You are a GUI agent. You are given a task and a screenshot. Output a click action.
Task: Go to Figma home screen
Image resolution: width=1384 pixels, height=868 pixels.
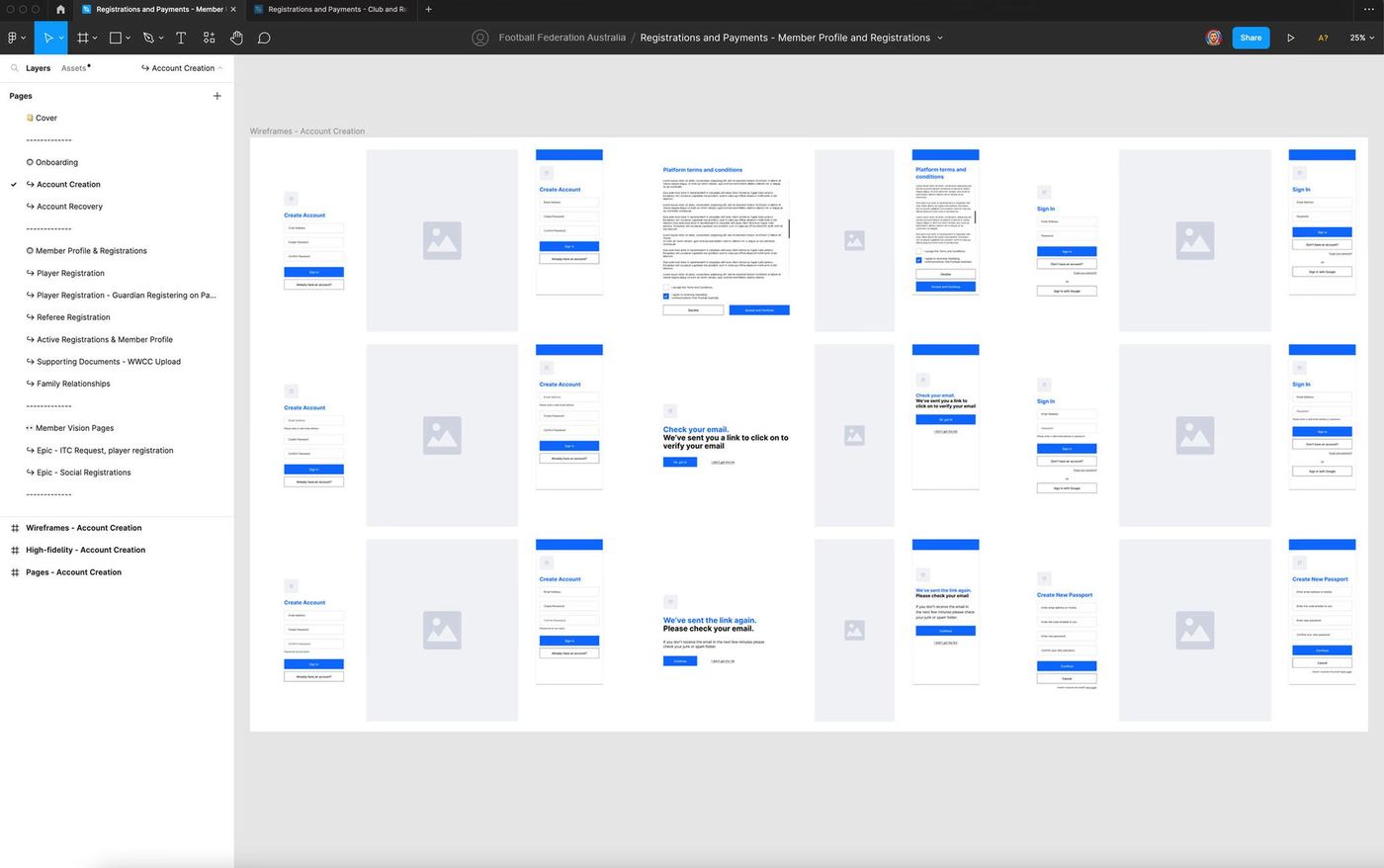click(60, 9)
